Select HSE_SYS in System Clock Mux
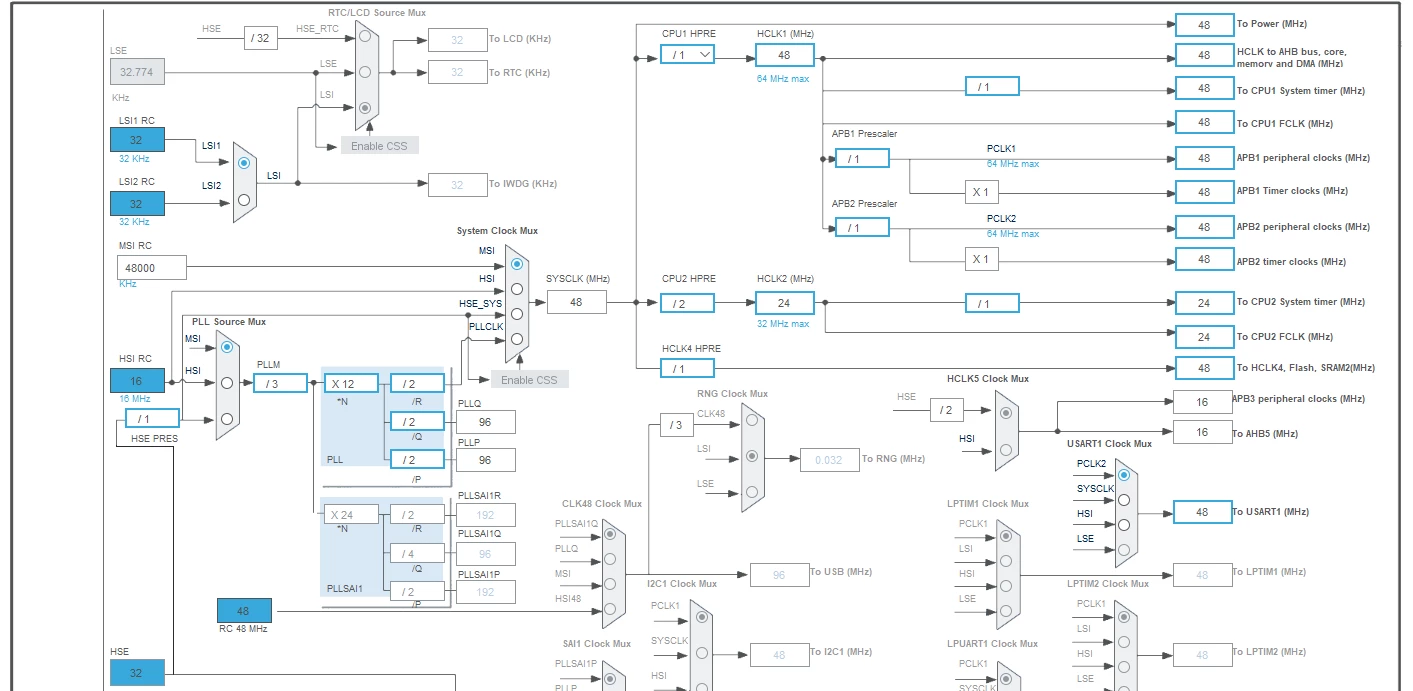The height and width of the screenshot is (691, 1413). (x=516, y=314)
